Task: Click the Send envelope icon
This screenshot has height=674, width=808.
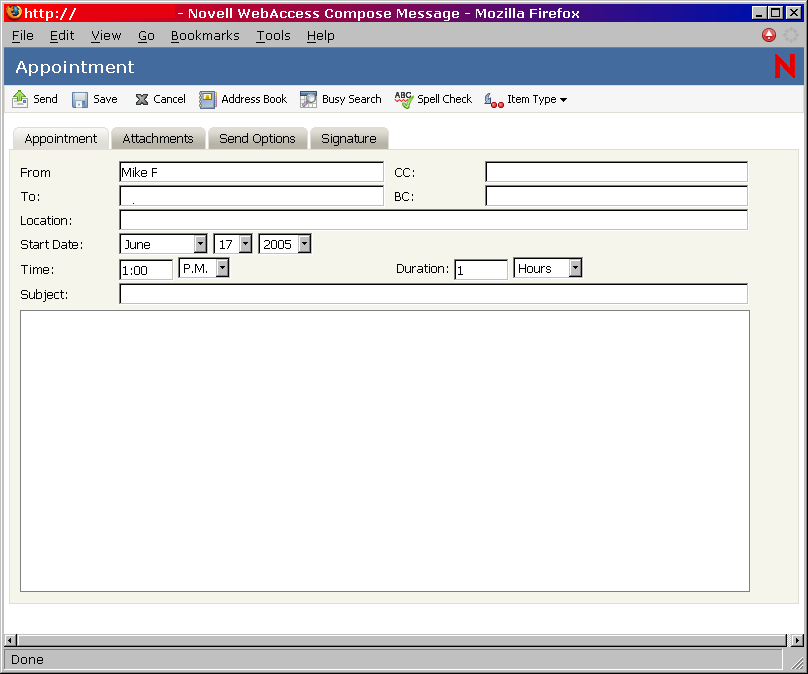Action: coord(20,99)
